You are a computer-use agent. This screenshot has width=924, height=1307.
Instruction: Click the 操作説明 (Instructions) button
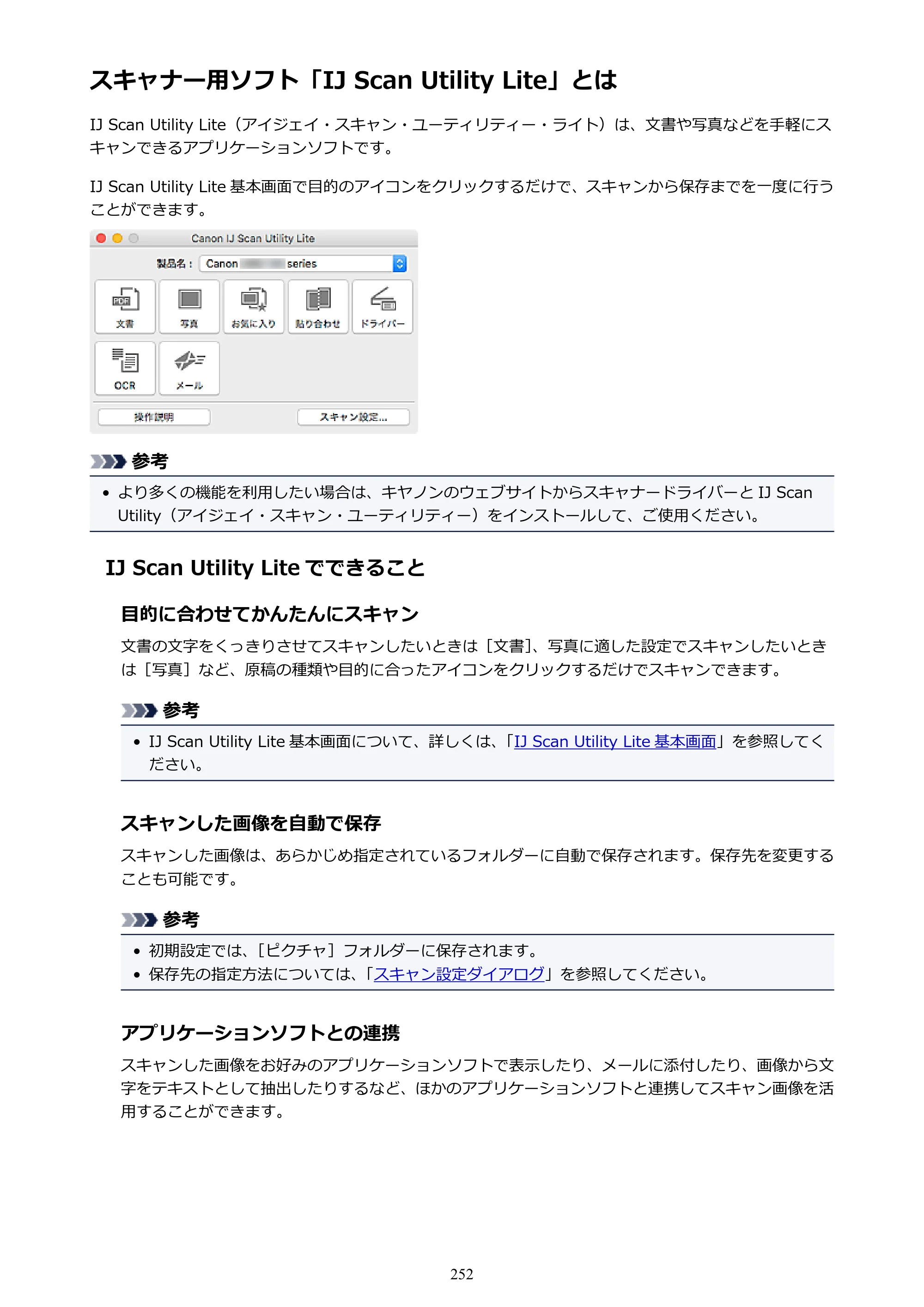(154, 417)
